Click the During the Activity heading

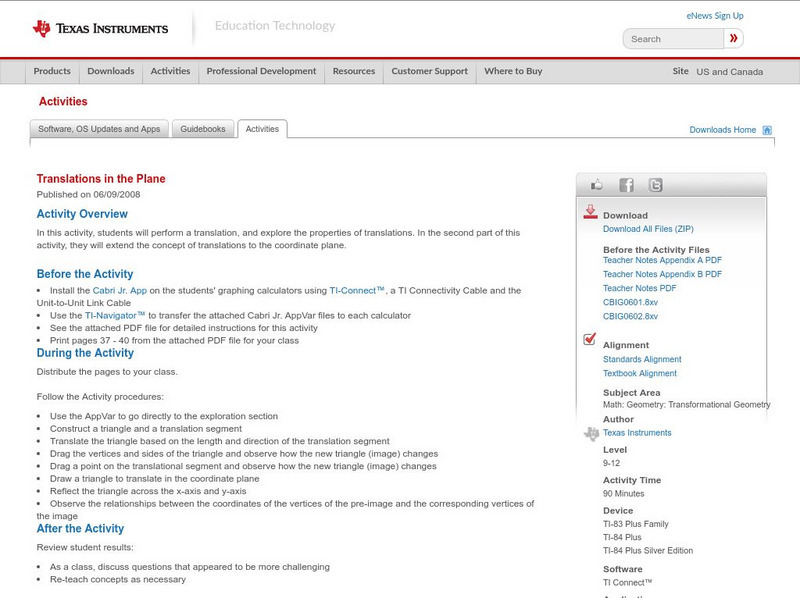tap(85, 353)
